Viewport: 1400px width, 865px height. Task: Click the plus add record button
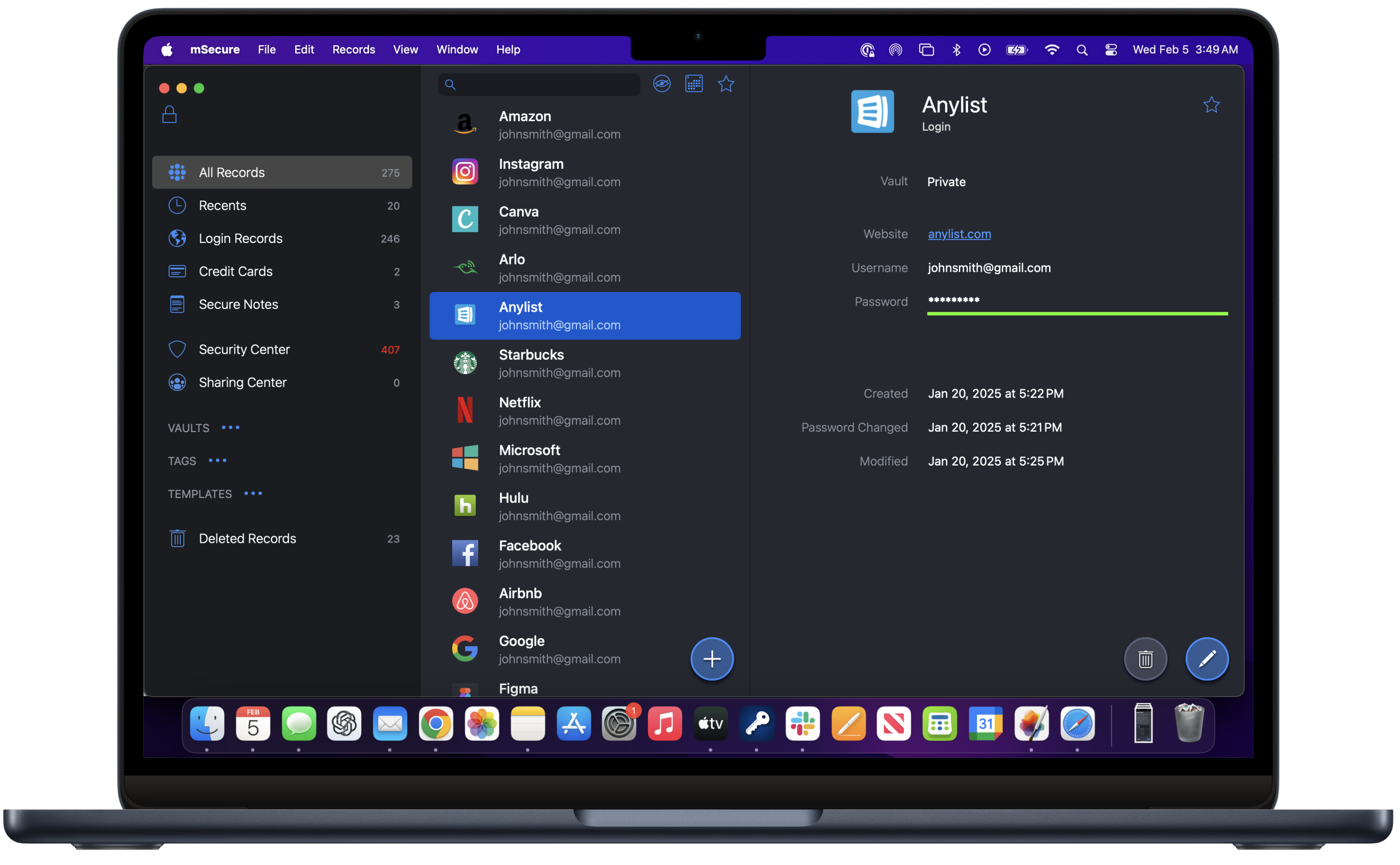[x=712, y=659]
